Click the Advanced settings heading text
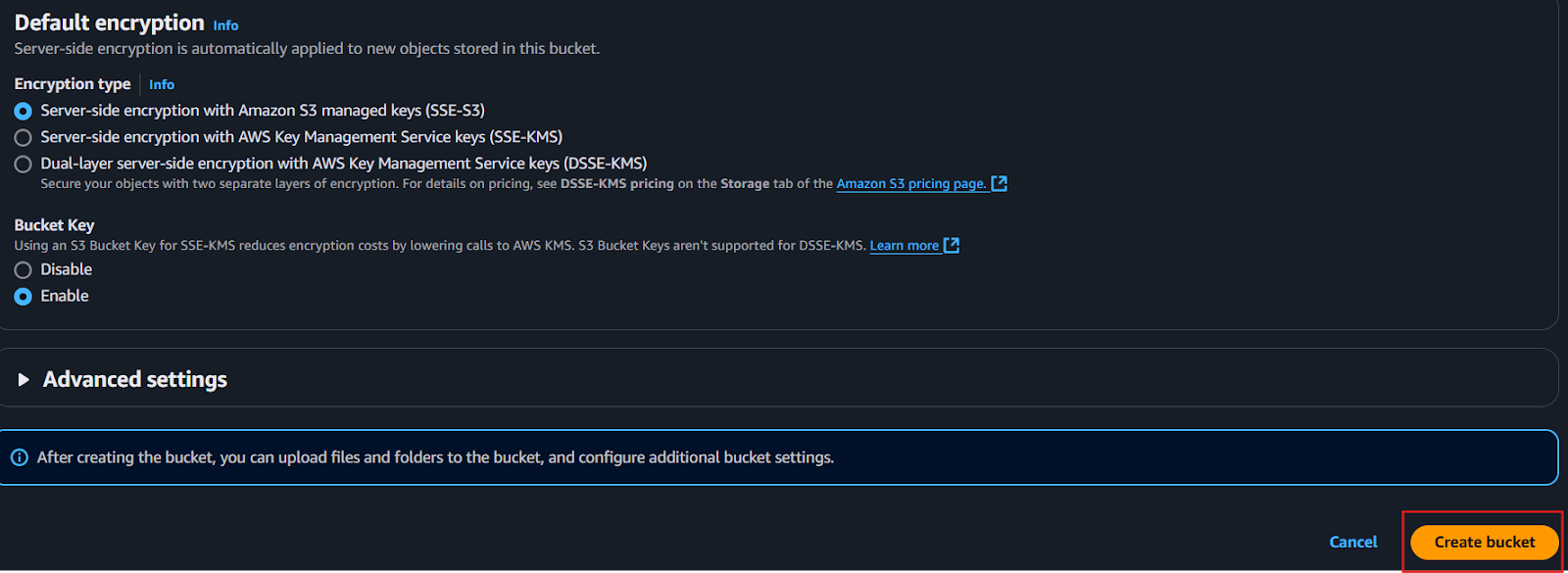Screen dimensions: 1568x573 [x=135, y=379]
